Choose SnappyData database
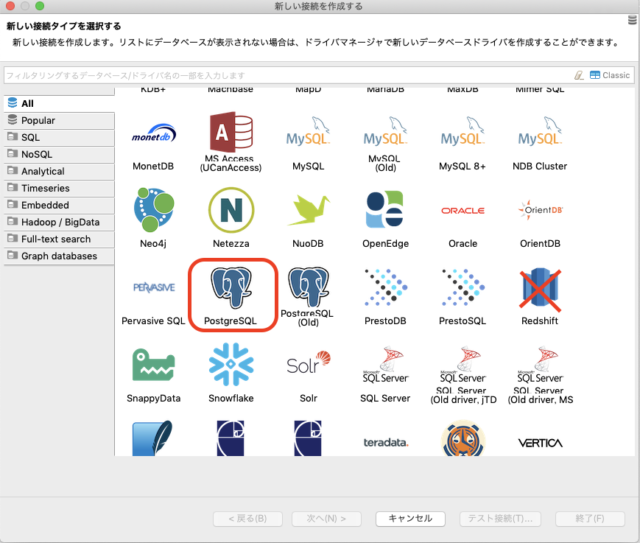 click(153, 365)
